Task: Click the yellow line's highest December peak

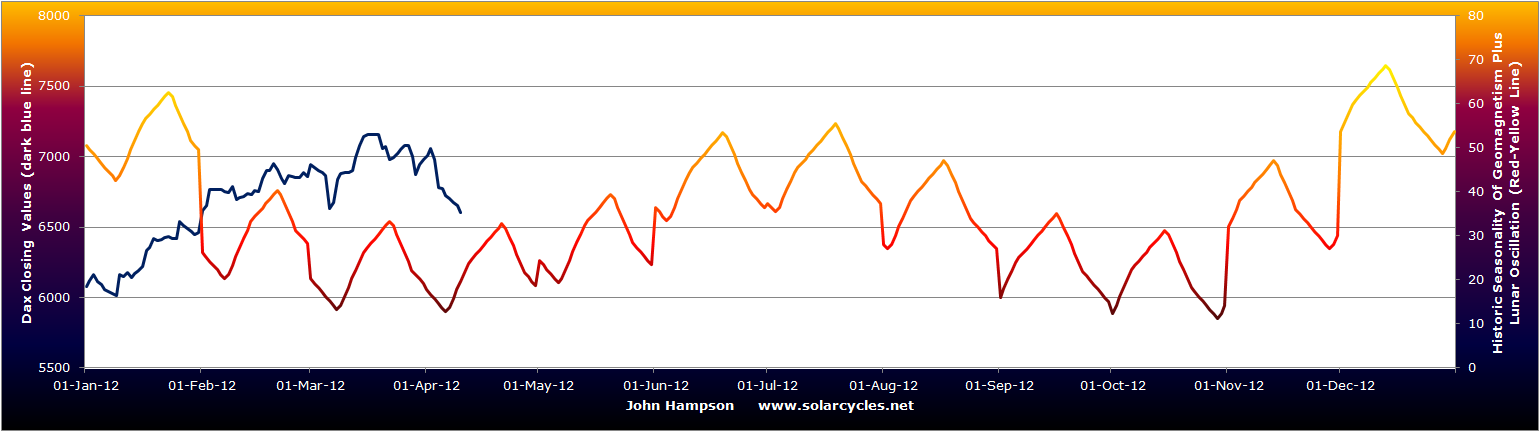Action: point(1386,66)
